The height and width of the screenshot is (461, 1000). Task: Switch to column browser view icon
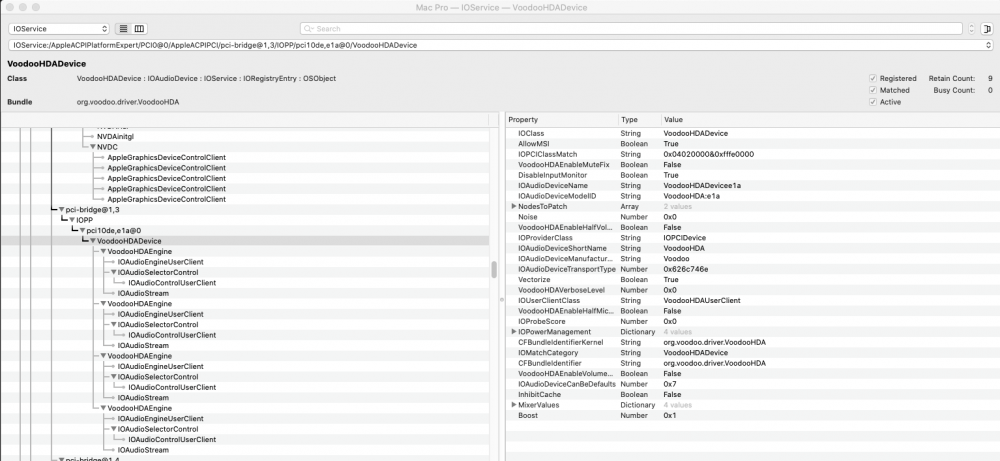[139, 29]
